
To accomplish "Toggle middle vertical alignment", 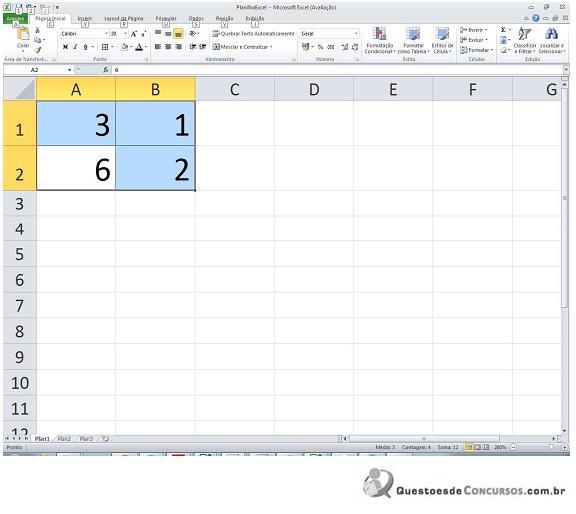I will (168, 34).
